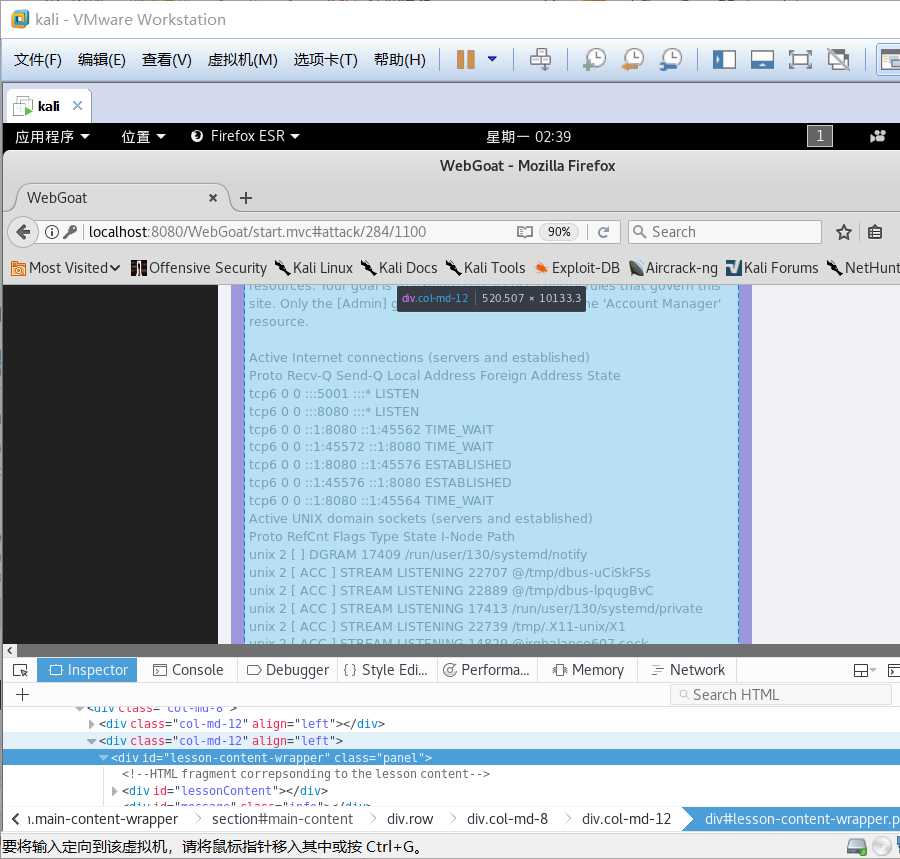The width and height of the screenshot is (900, 859).
Task: Switch to the Network devtools tab
Action: (688, 670)
